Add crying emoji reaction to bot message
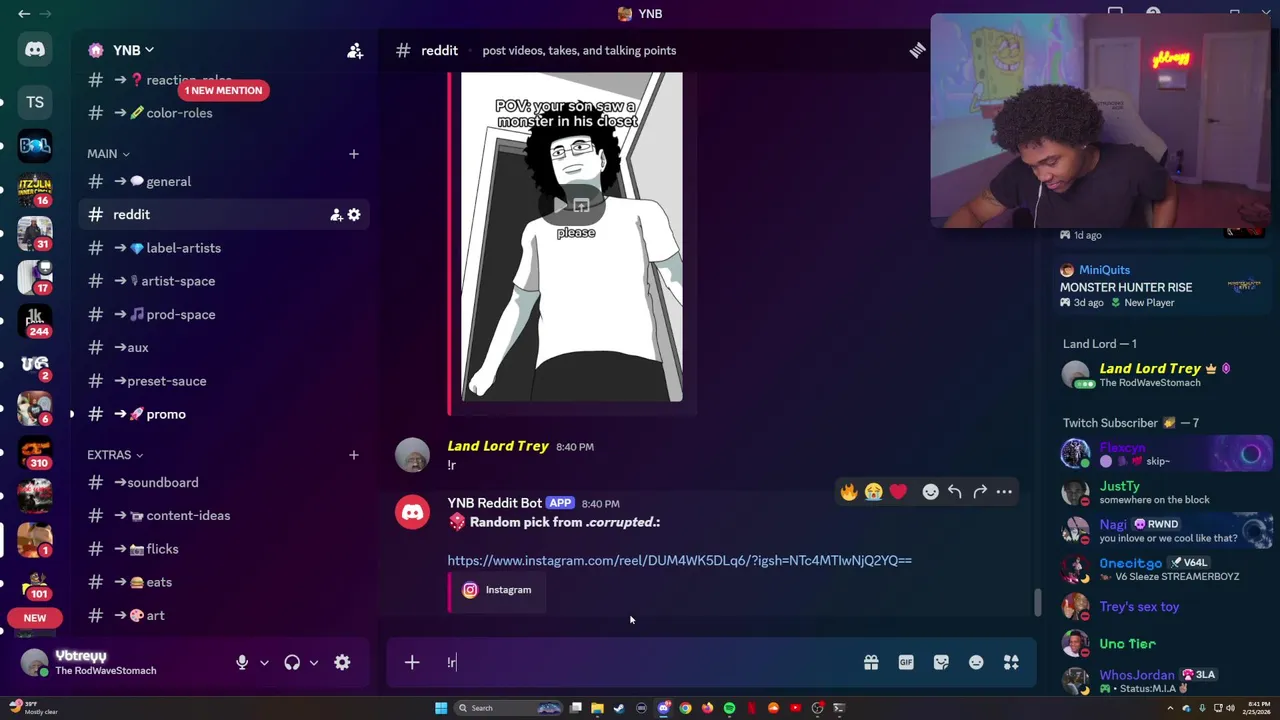Image resolution: width=1280 pixels, height=720 pixels. click(x=873, y=491)
